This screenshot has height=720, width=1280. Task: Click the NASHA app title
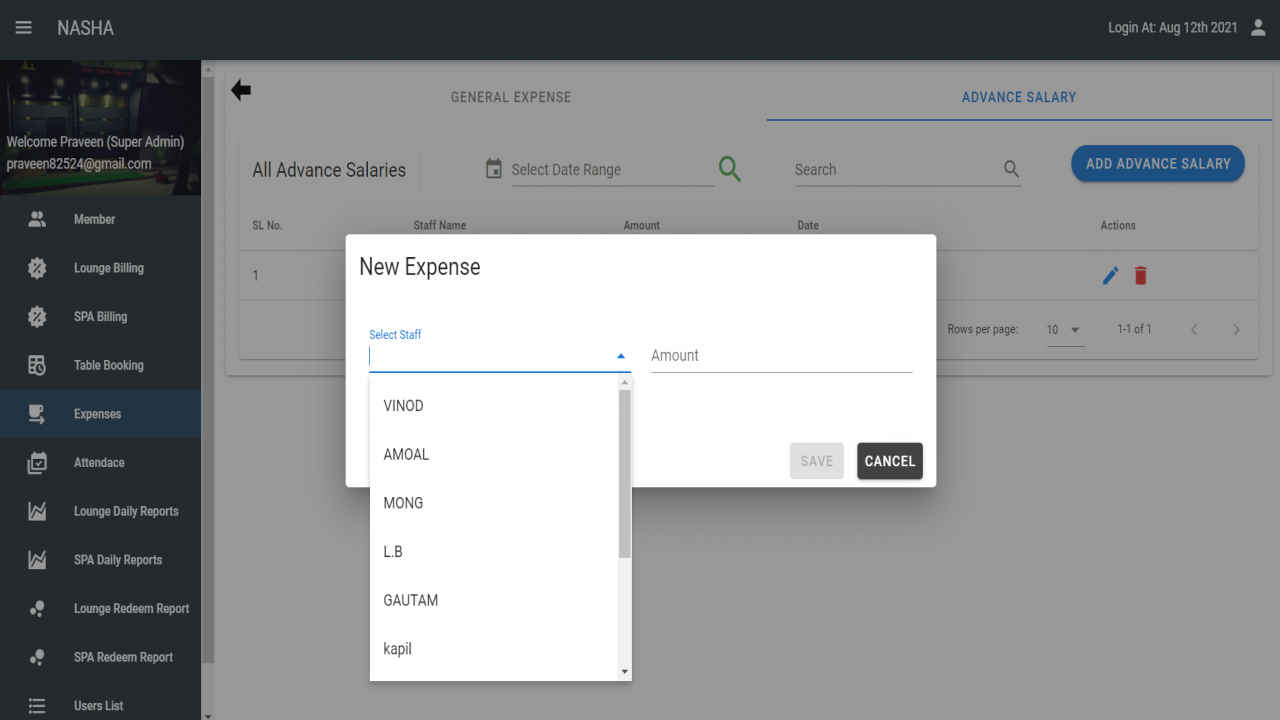click(x=85, y=28)
